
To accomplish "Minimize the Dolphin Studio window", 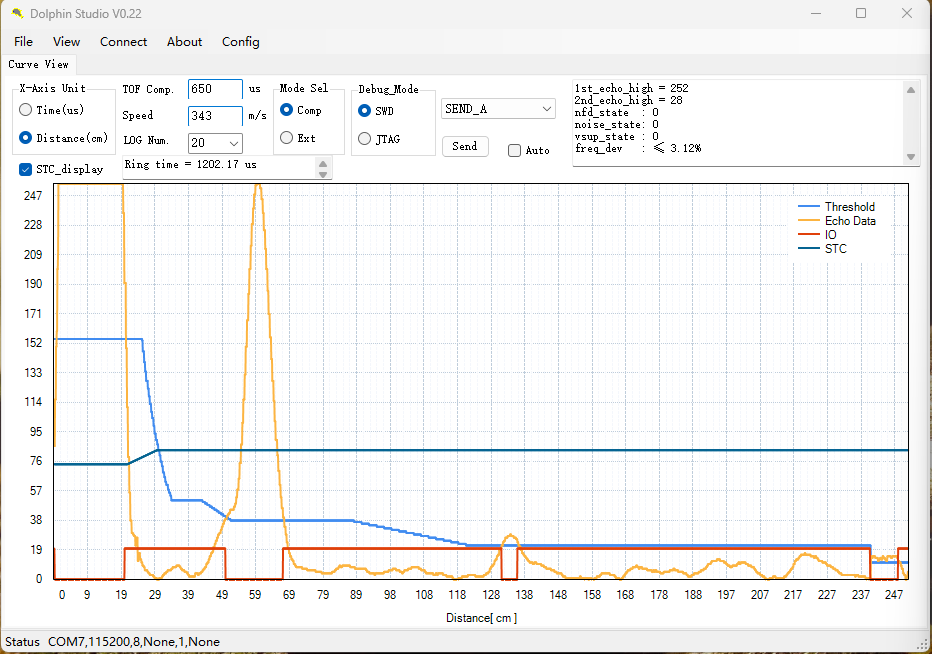I will tap(815, 13).
